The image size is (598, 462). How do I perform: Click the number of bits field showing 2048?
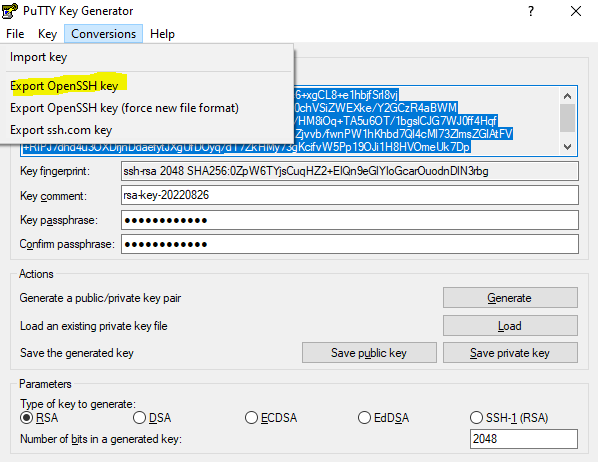click(524, 439)
